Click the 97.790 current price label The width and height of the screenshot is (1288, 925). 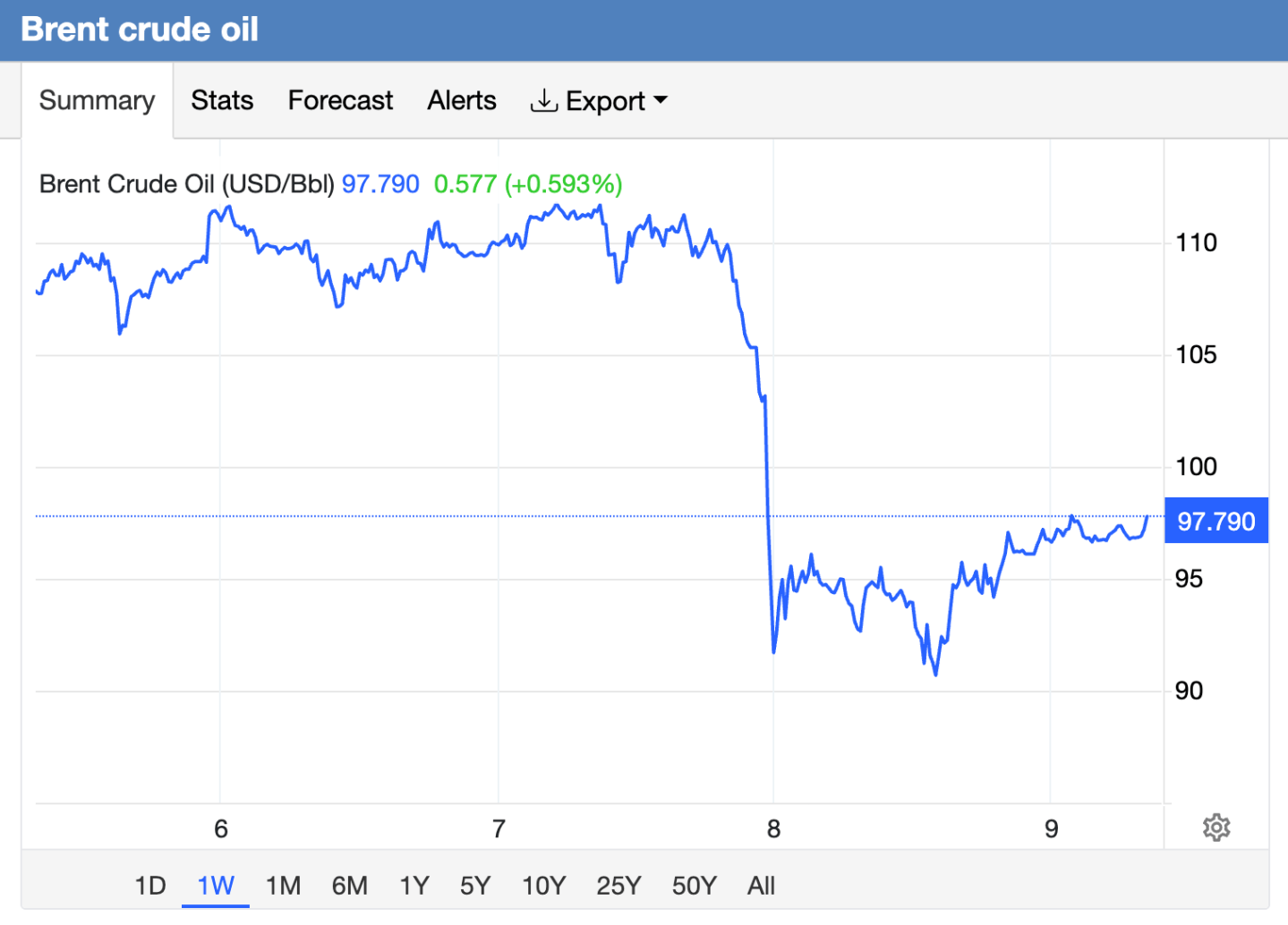click(1215, 521)
